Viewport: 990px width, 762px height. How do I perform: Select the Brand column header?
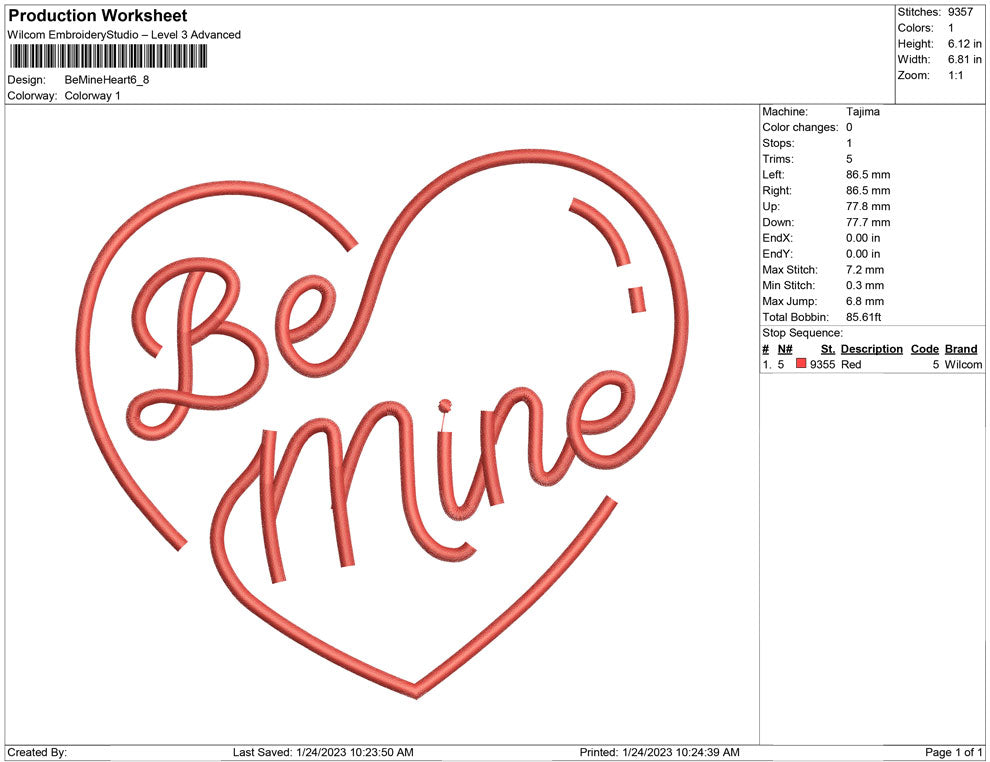[x=960, y=349]
